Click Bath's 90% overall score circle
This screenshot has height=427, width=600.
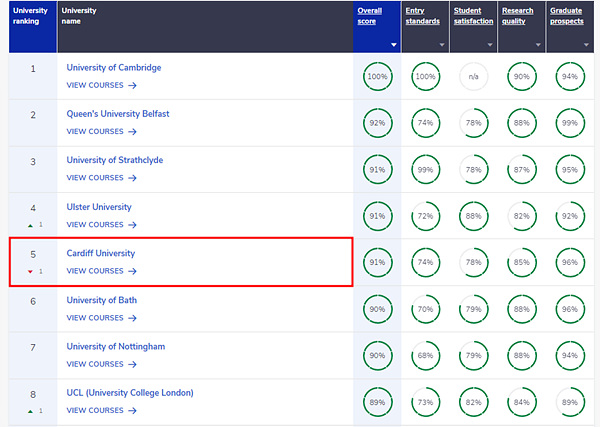(x=378, y=309)
